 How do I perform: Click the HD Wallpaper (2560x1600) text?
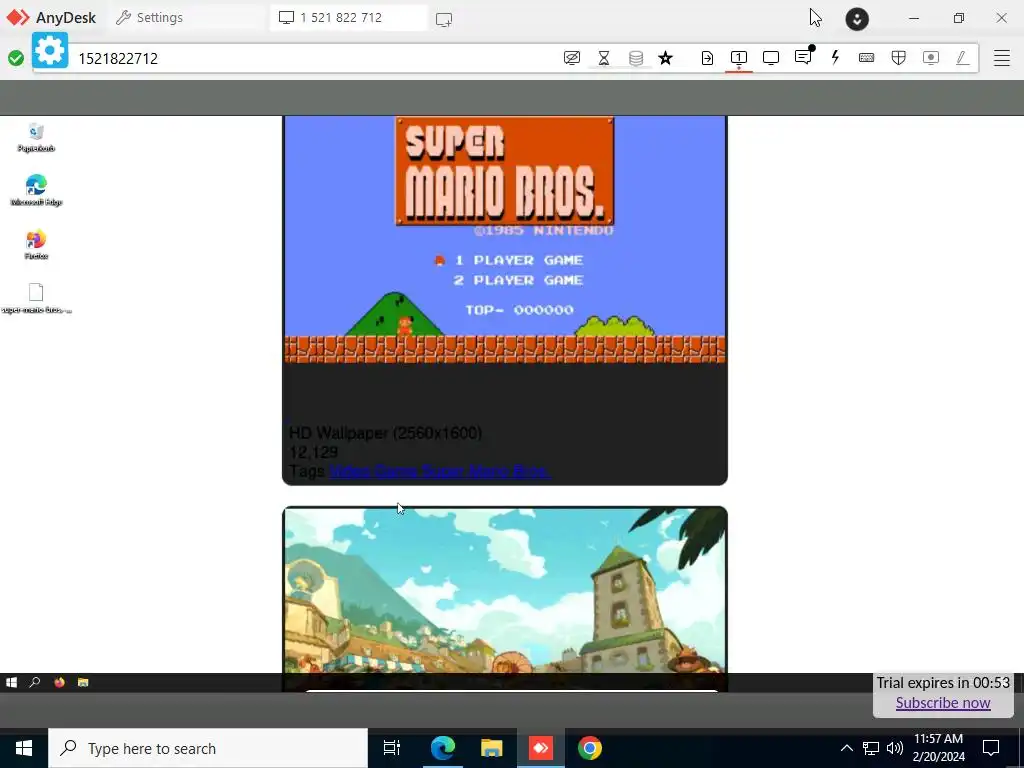click(385, 432)
